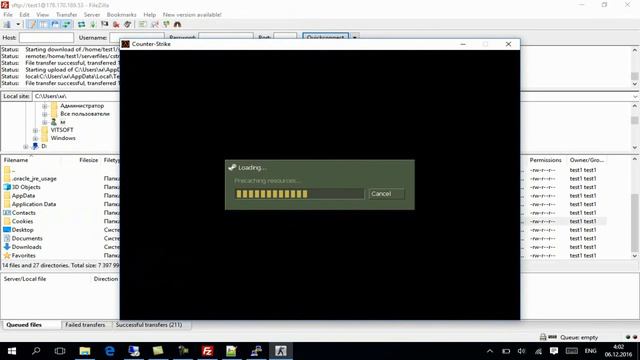Open remote file search binoculars icon

click(177, 24)
